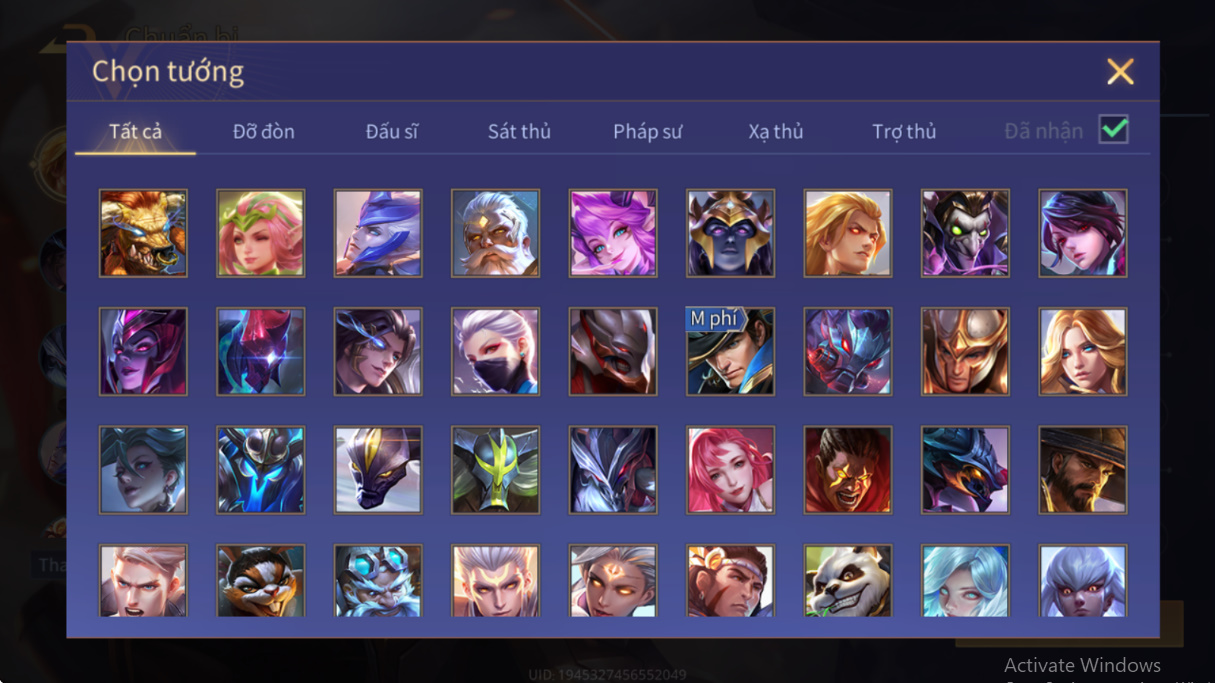
Task: Select the cowboy hat bearded hero
Action: pyautogui.click(x=1082, y=469)
